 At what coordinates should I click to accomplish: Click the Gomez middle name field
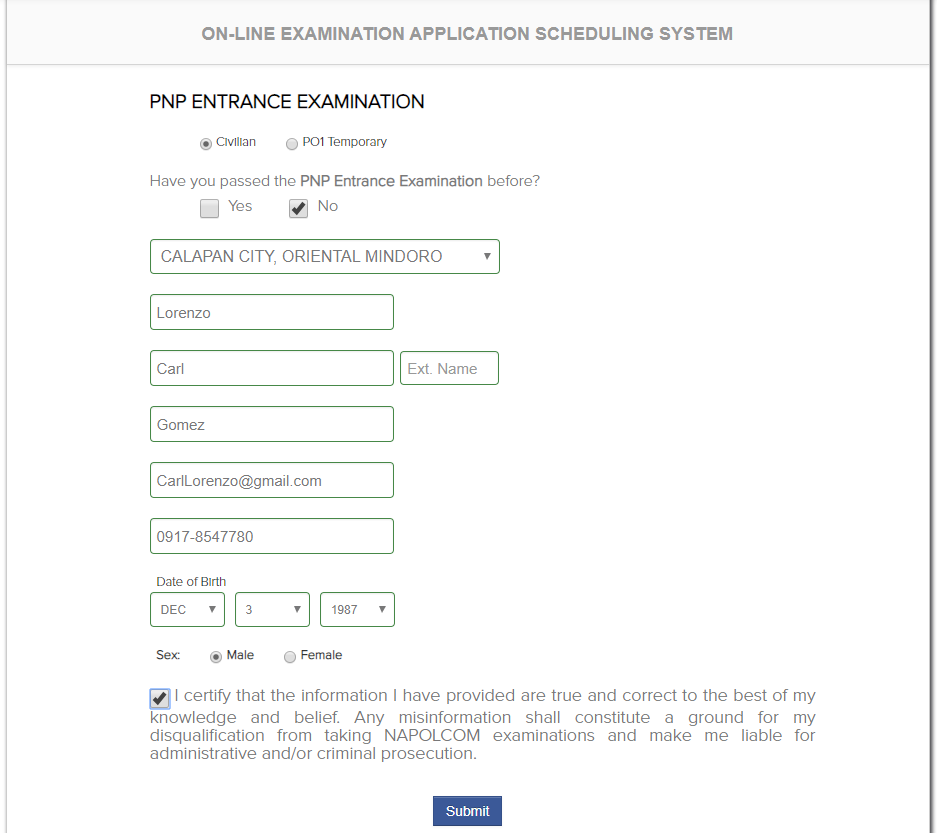pos(272,424)
